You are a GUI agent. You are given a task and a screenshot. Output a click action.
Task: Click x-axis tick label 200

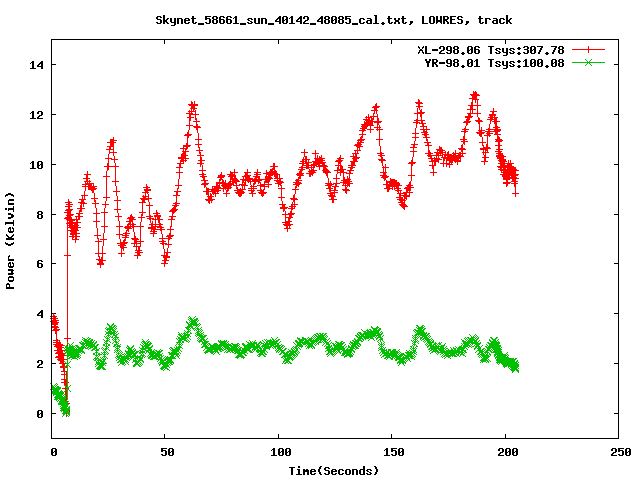click(508, 452)
